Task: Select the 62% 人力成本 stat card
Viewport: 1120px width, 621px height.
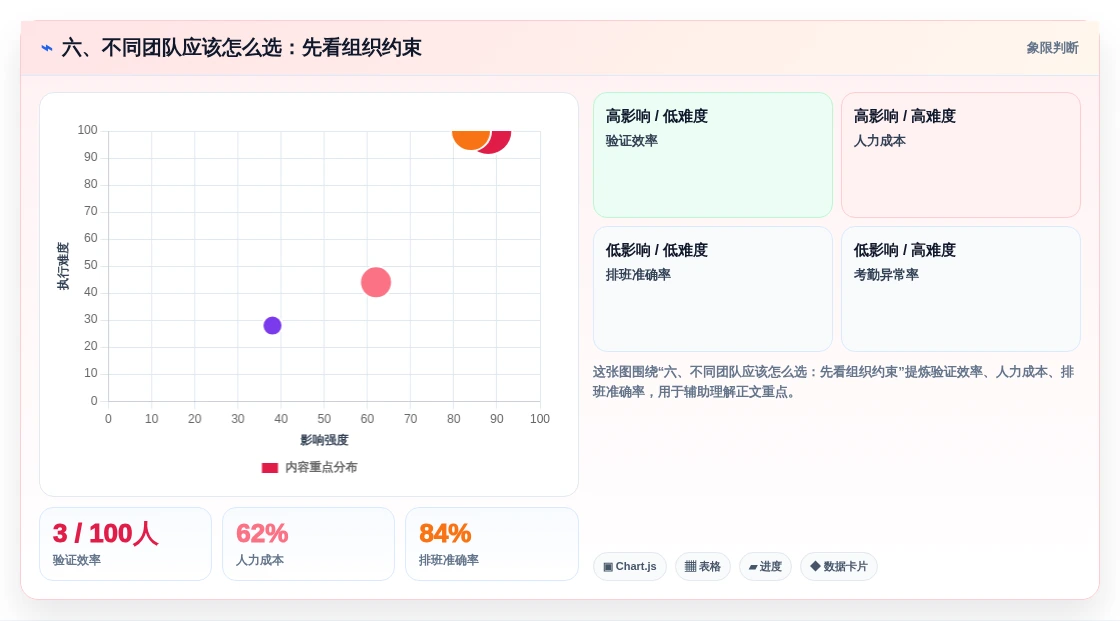Action: point(309,544)
